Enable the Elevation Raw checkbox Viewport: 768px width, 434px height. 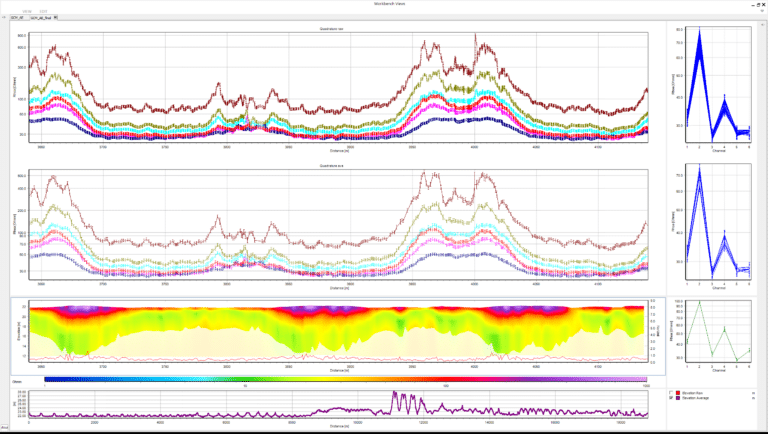671,393
